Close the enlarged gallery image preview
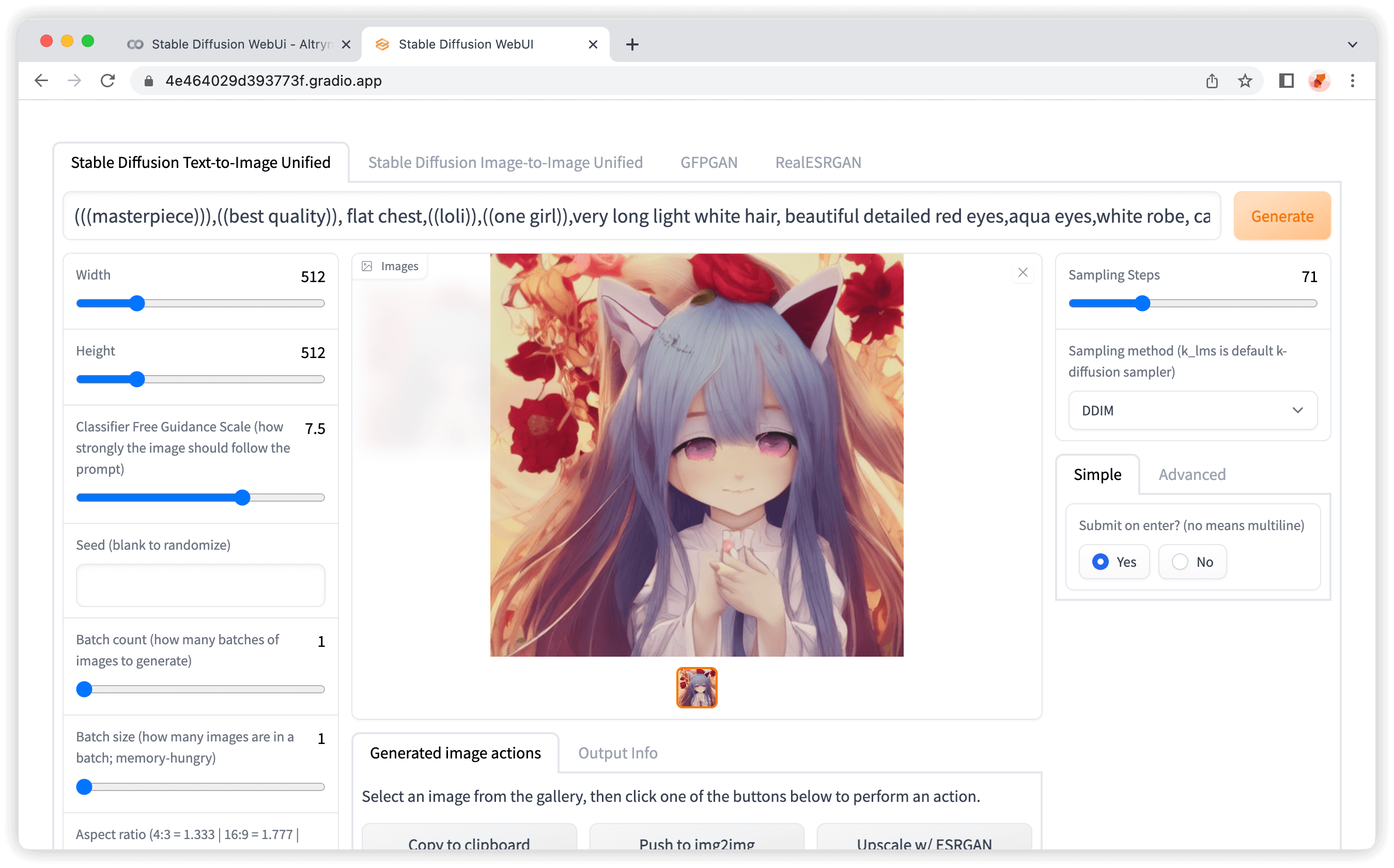Screen dimensions: 1394x868 point(1023,272)
